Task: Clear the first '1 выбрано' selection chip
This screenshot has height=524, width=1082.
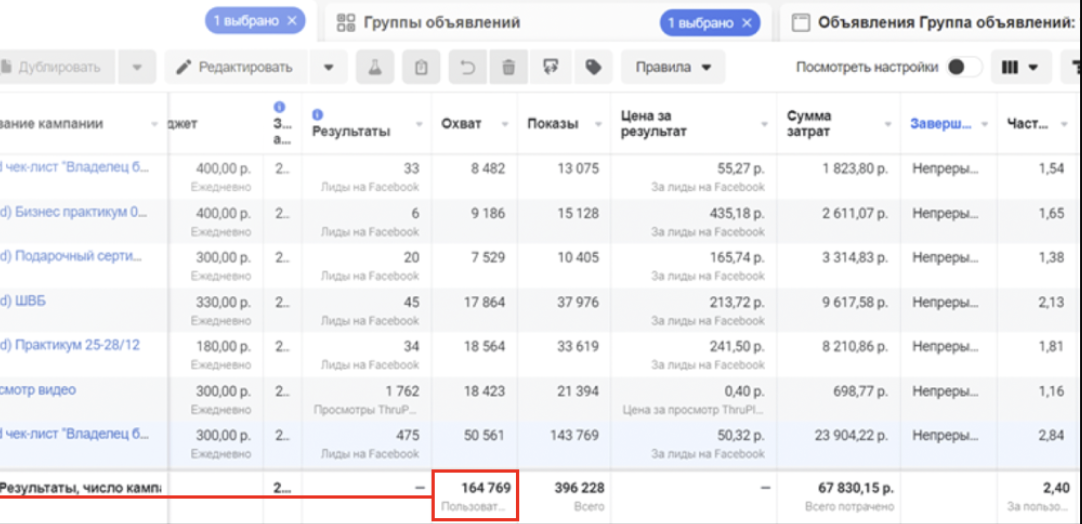Action: pos(292,21)
